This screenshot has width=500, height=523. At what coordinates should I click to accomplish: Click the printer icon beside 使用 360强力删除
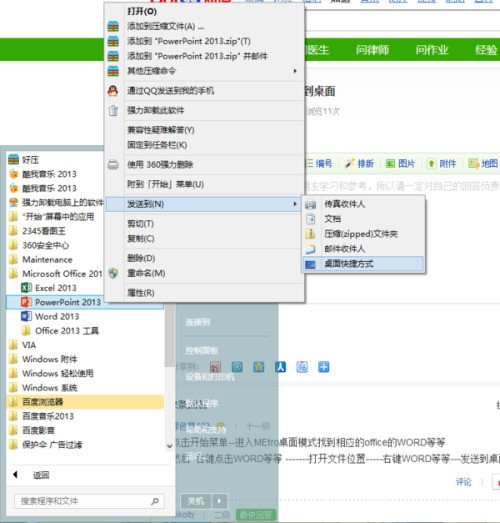pos(113,164)
